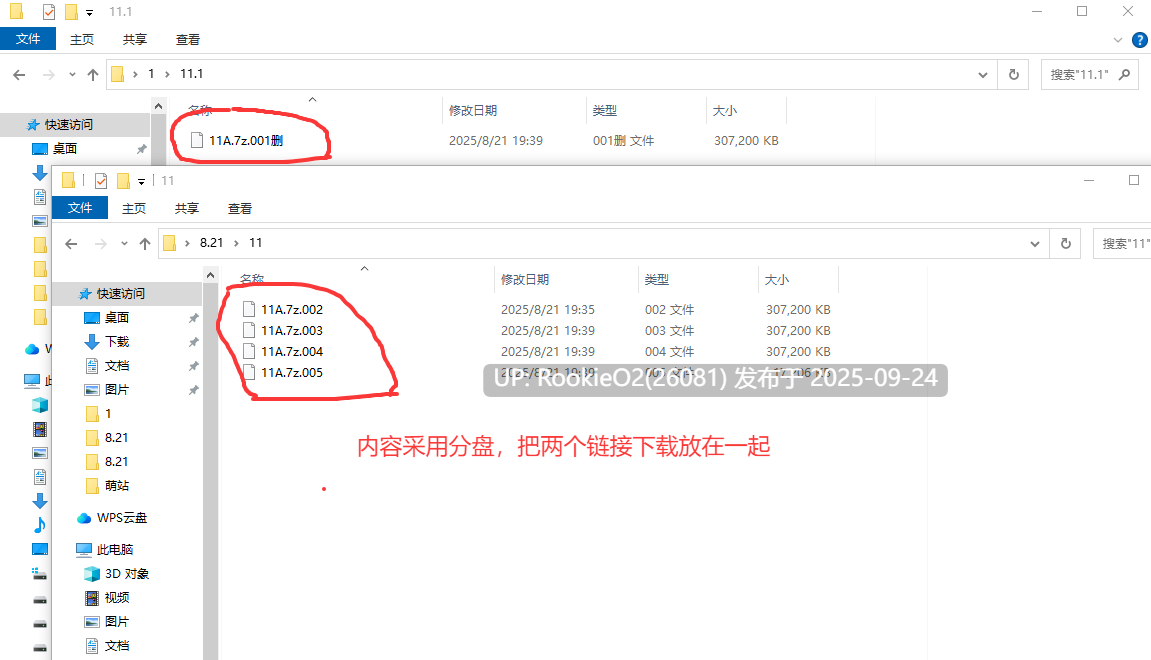Image resolution: width=1151 pixels, height=660 pixels.
Task: Open address bar history dropdown in 11 window
Action: click(x=1034, y=244)
